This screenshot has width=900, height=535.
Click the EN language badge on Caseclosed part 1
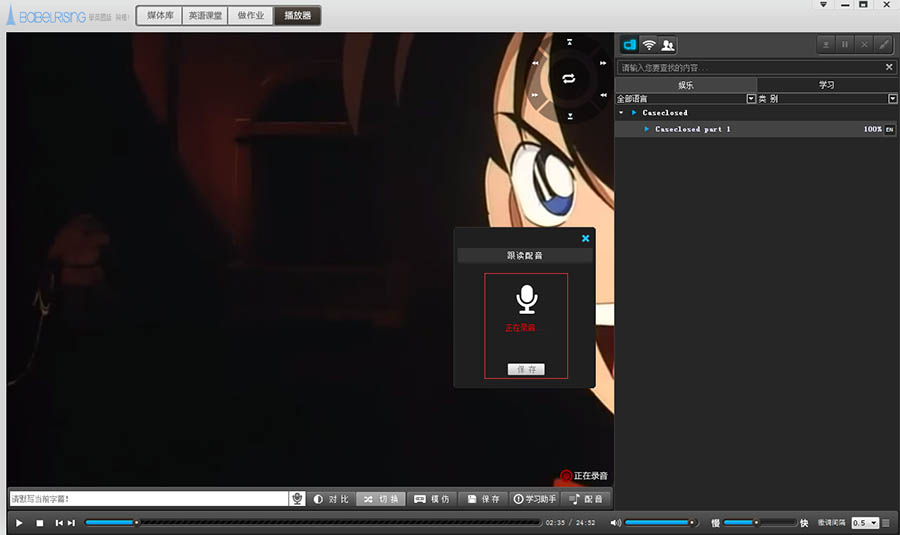[889, 129]
